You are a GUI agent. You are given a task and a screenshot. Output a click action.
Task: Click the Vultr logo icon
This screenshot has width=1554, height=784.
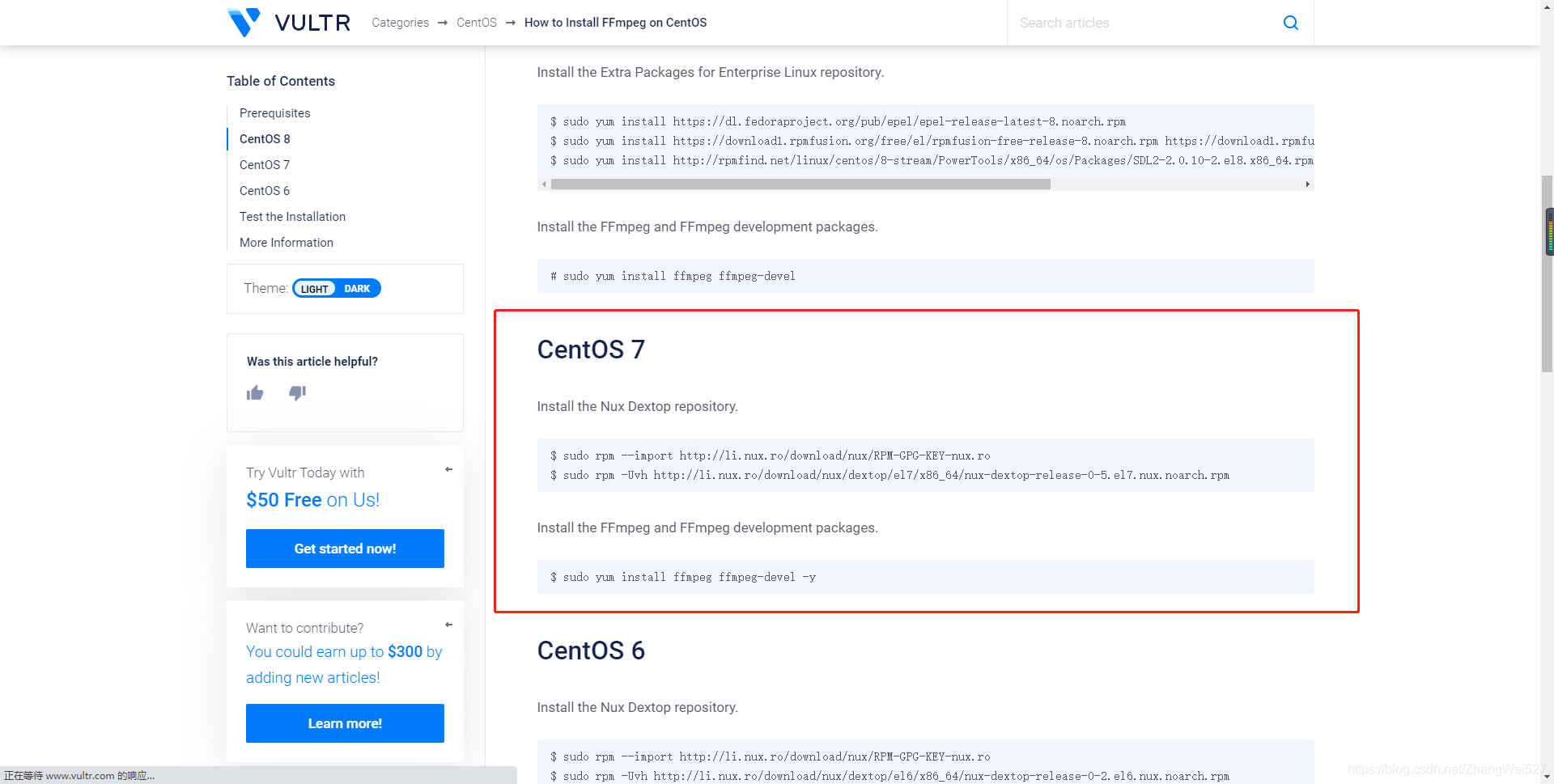[x=244, y=23]
